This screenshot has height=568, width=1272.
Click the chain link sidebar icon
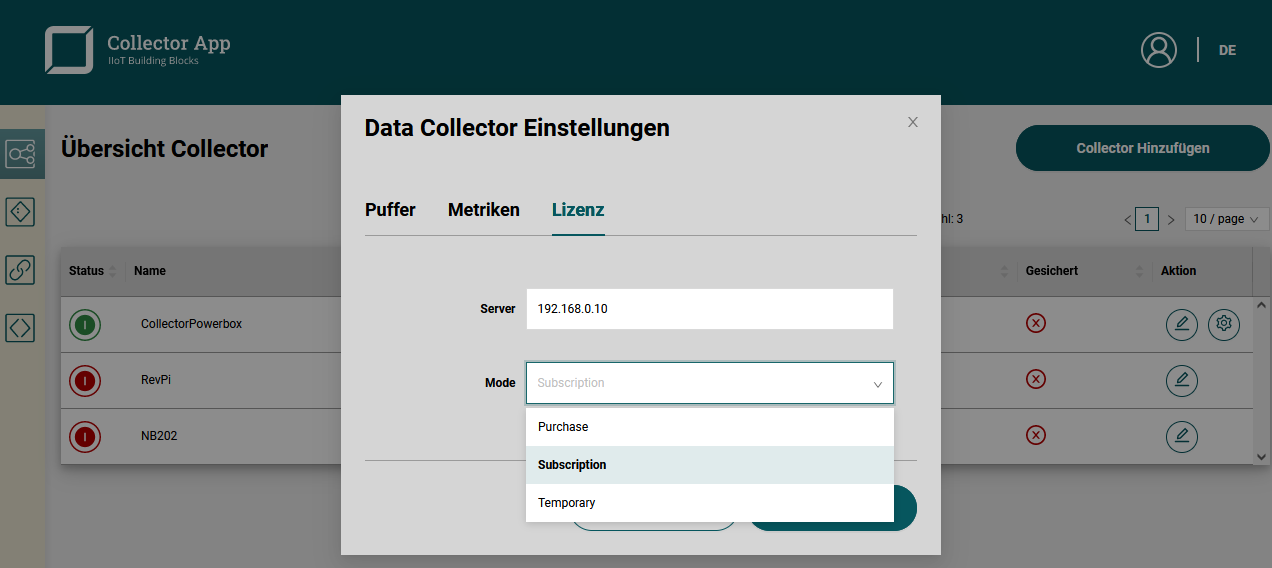[21, 269]
